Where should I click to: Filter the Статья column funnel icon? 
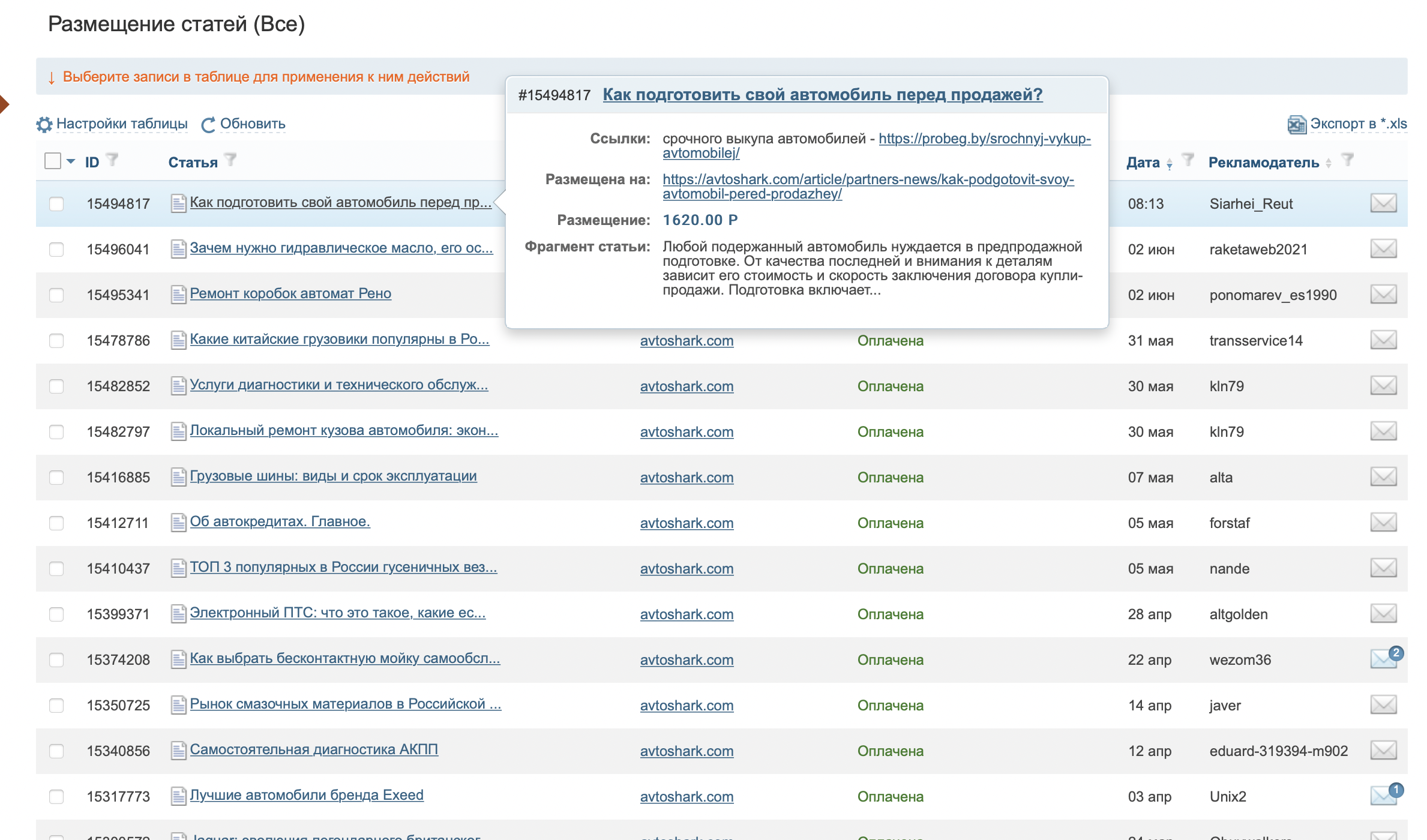coord(230,160)
